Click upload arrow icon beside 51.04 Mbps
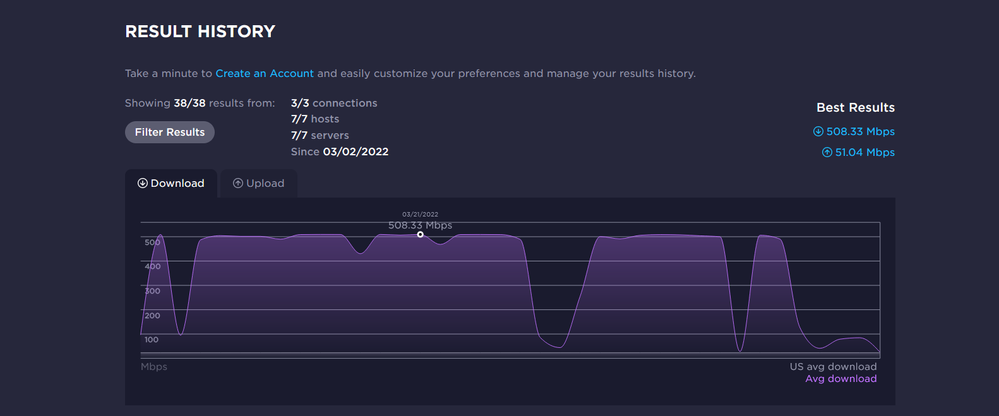This screenshot has width=999, height=416. click(827, 153)
